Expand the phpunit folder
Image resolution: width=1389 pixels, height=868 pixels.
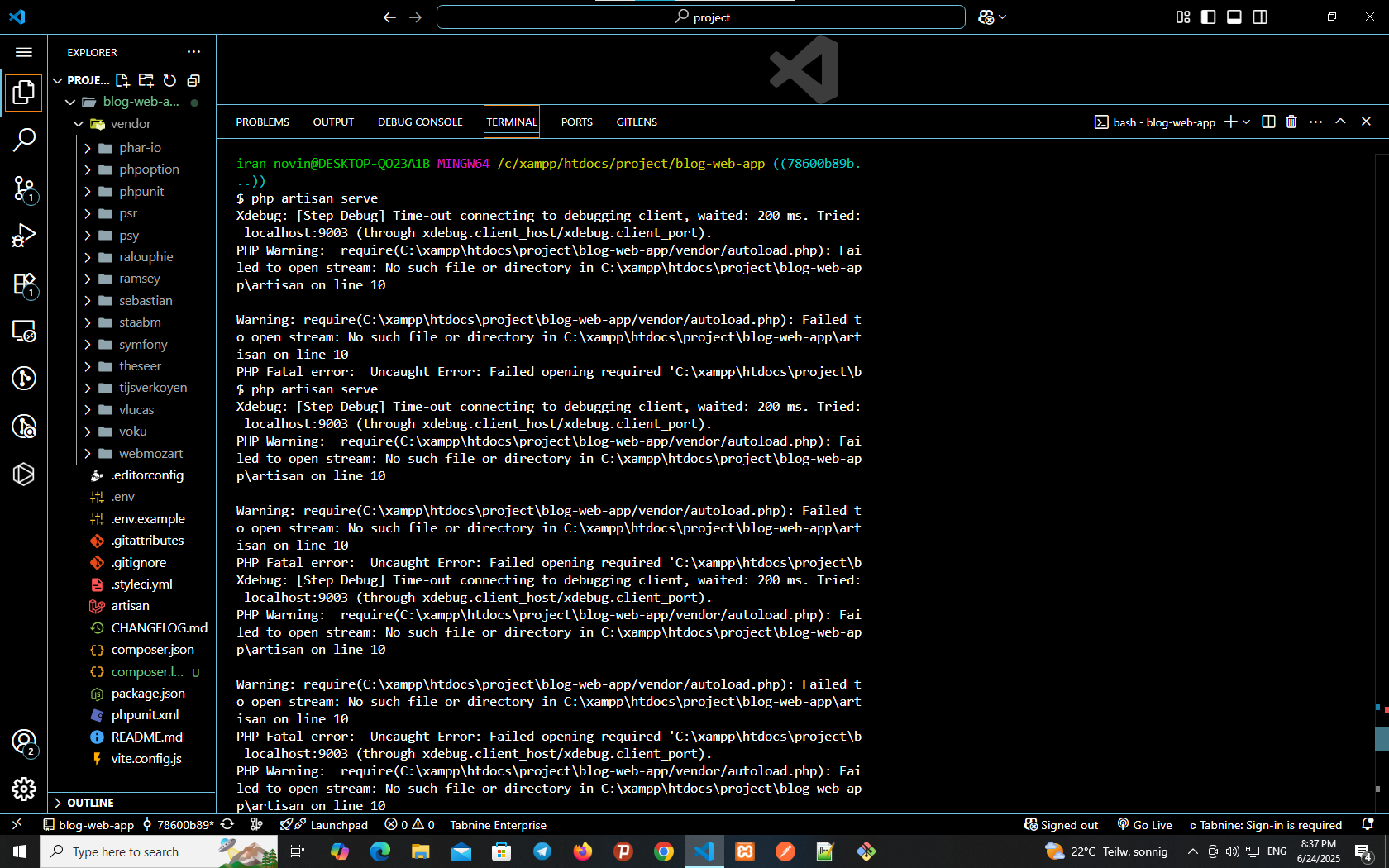[x=88, y=192]
